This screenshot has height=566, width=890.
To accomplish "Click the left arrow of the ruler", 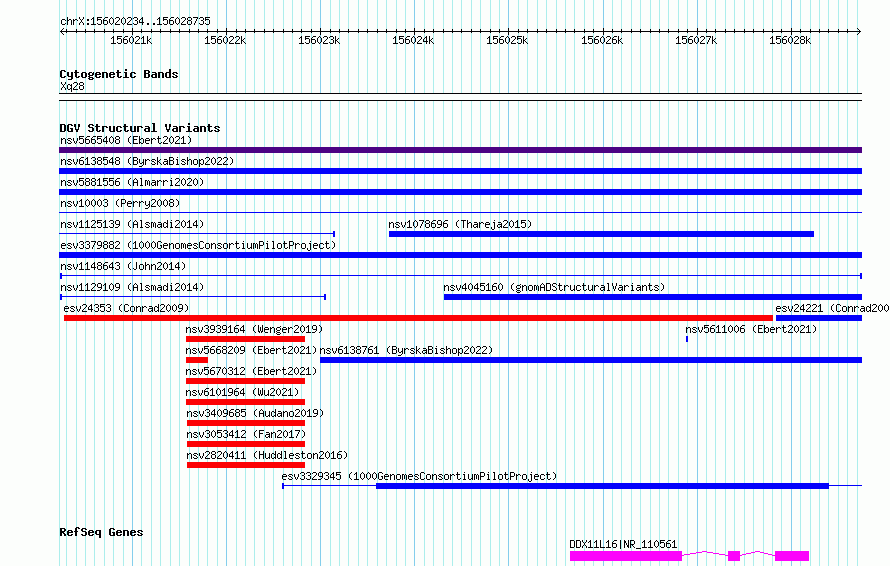I will [x=62, y=32].
